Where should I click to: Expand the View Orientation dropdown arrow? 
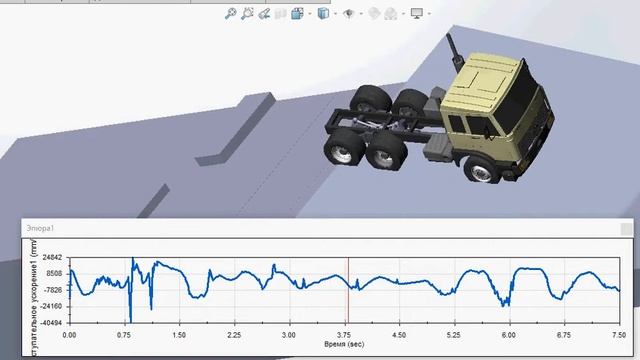click(x=309, y=14)
